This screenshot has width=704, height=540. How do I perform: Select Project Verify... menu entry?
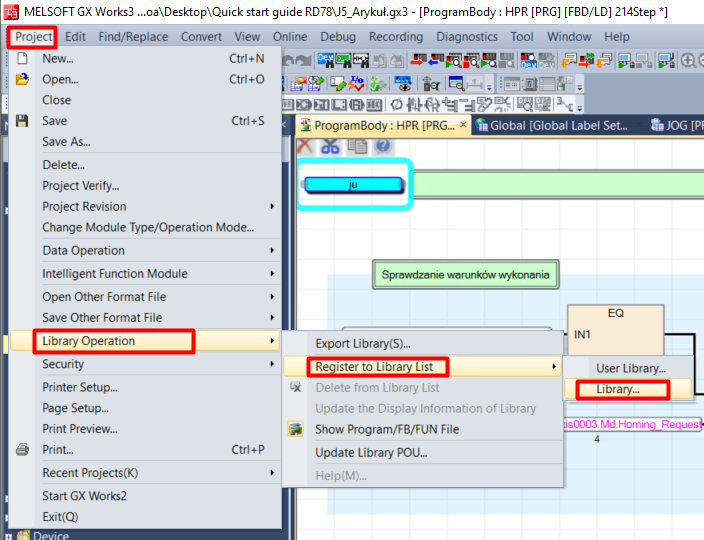click(145, 186)
